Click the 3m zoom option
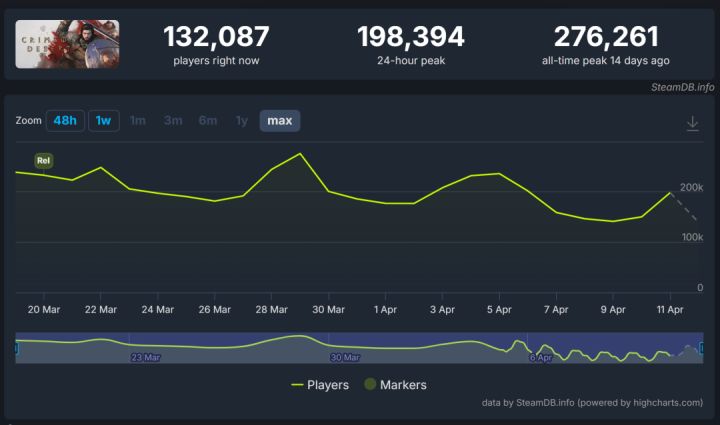The image size is (720, 425). pyautogui.click(x=173, y=121)
